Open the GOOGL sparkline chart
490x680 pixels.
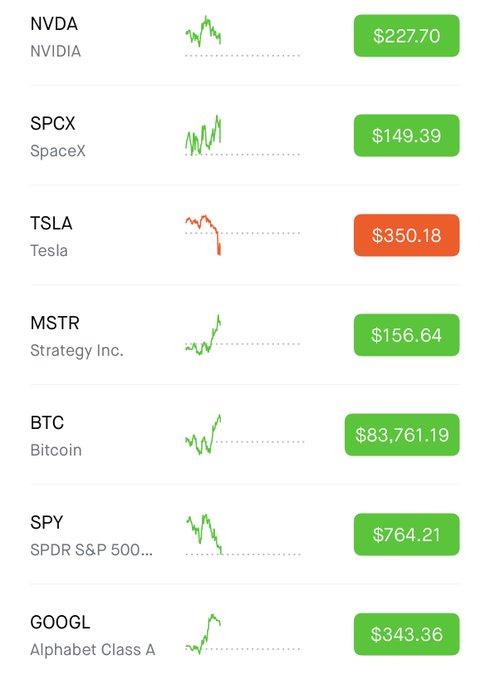coord(242,634)
